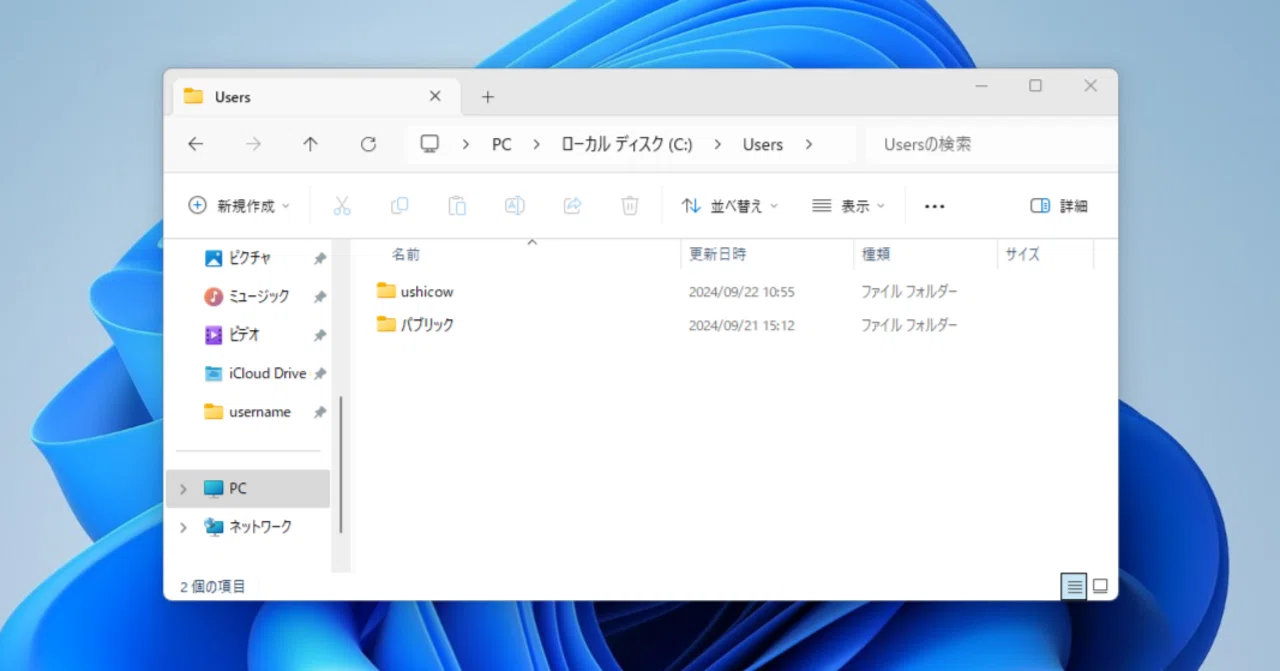Switch to large thumbnails status bar icon
The height and width of the screenshot is (671, 1280).
coord(1100,587)
